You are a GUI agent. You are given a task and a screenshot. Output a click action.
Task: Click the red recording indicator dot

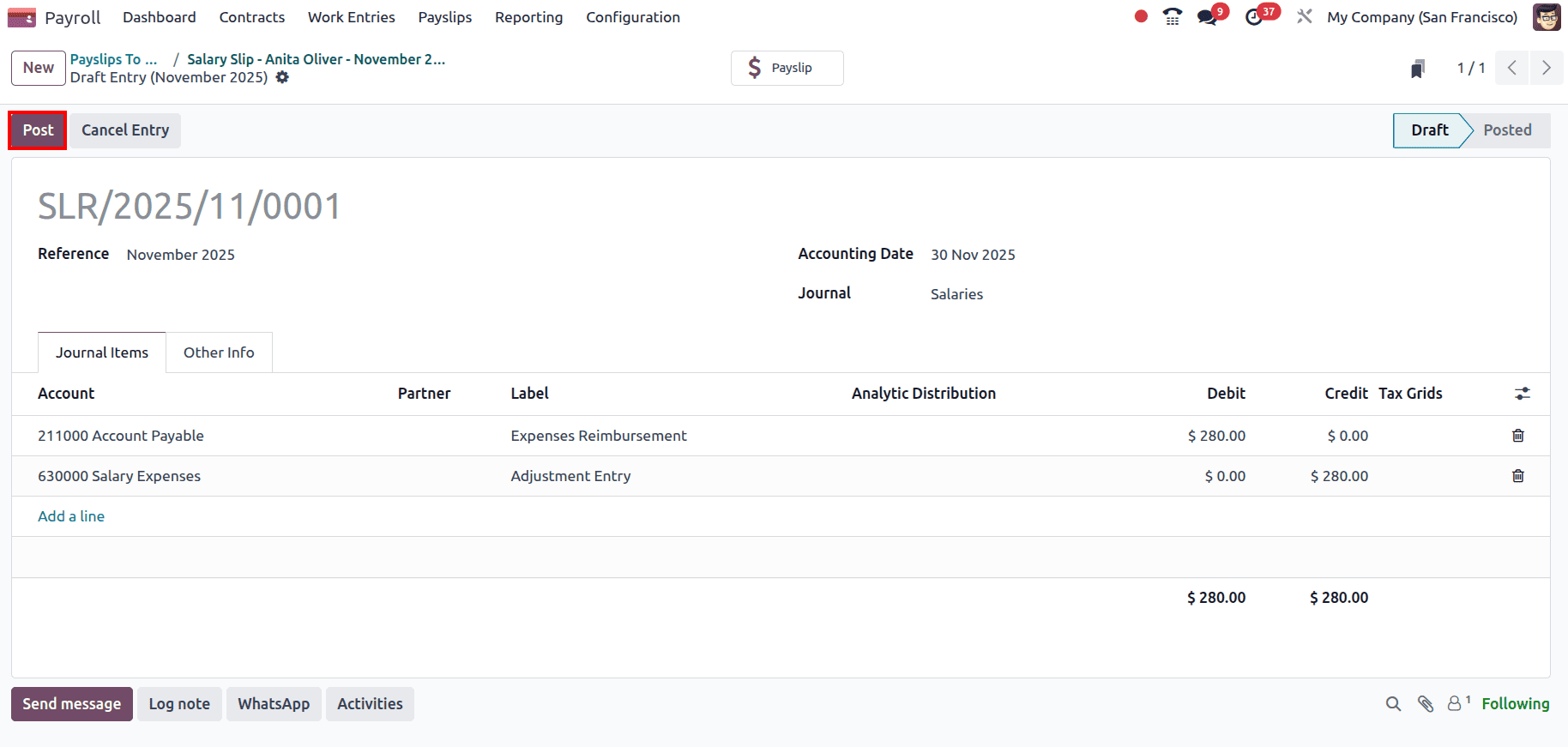click(1141, 16)
